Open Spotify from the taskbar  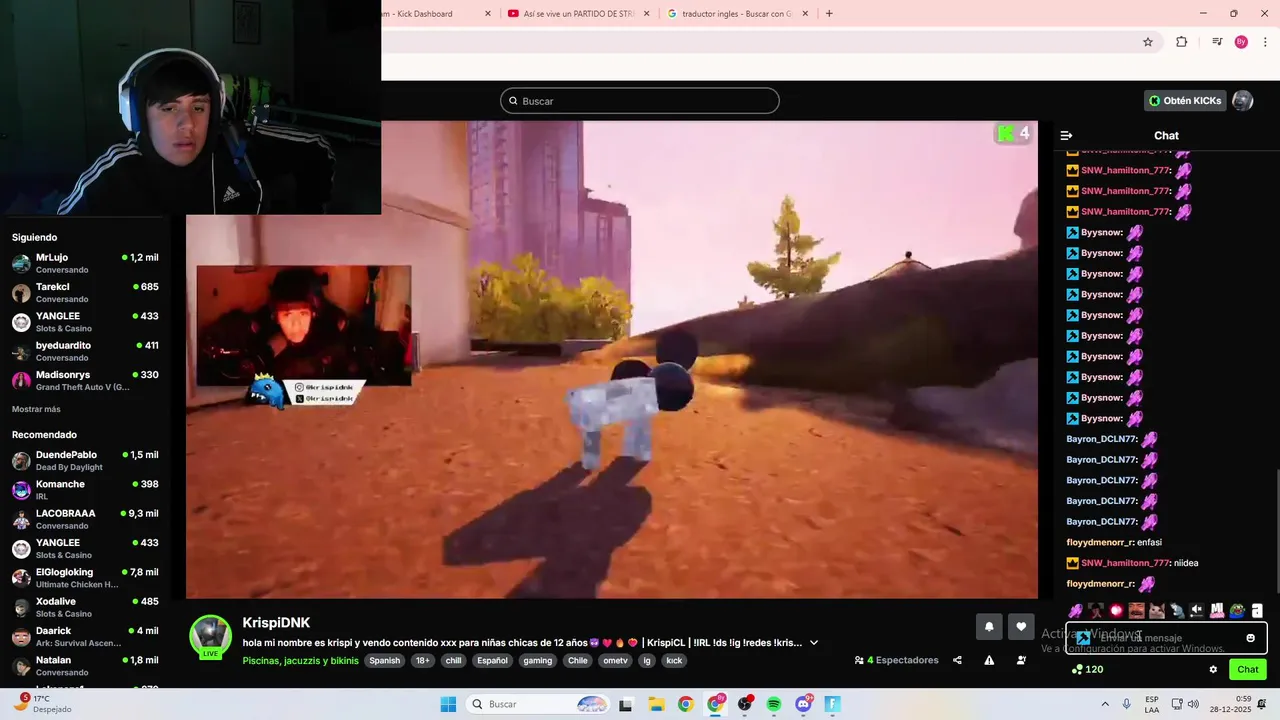pyautogui.click(x=774, y=704)
